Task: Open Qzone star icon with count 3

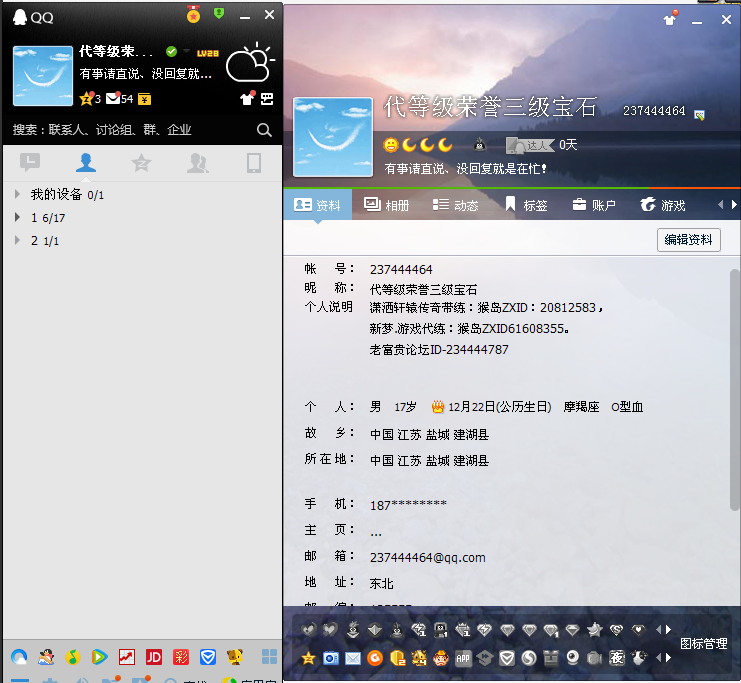Action: [90, 98]
